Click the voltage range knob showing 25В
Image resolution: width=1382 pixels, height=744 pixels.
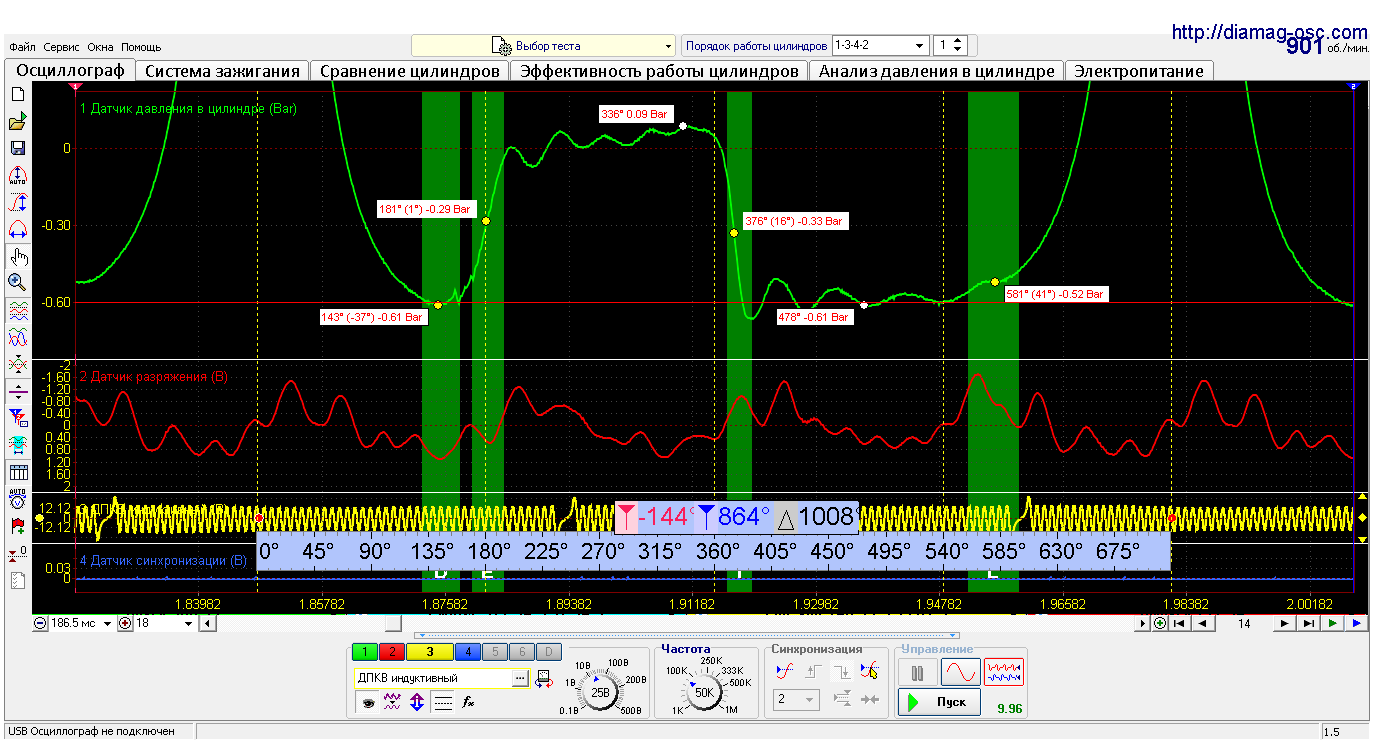601,692
